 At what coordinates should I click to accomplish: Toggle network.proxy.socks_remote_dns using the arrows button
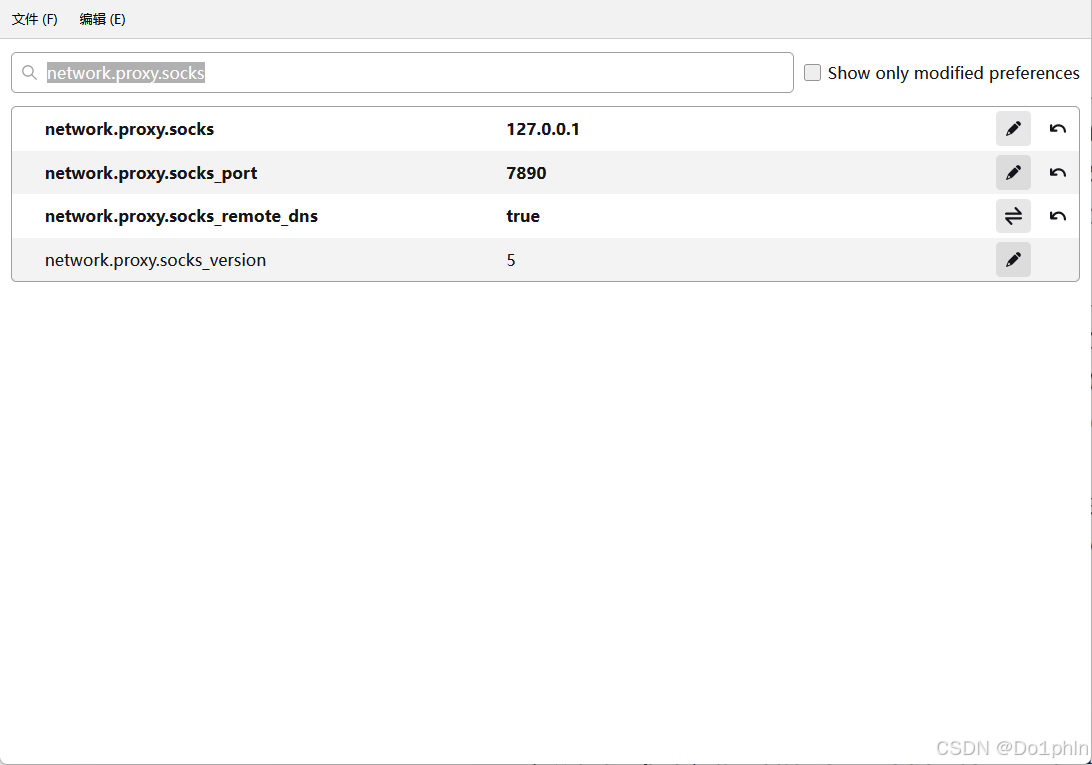(1013, 216)
